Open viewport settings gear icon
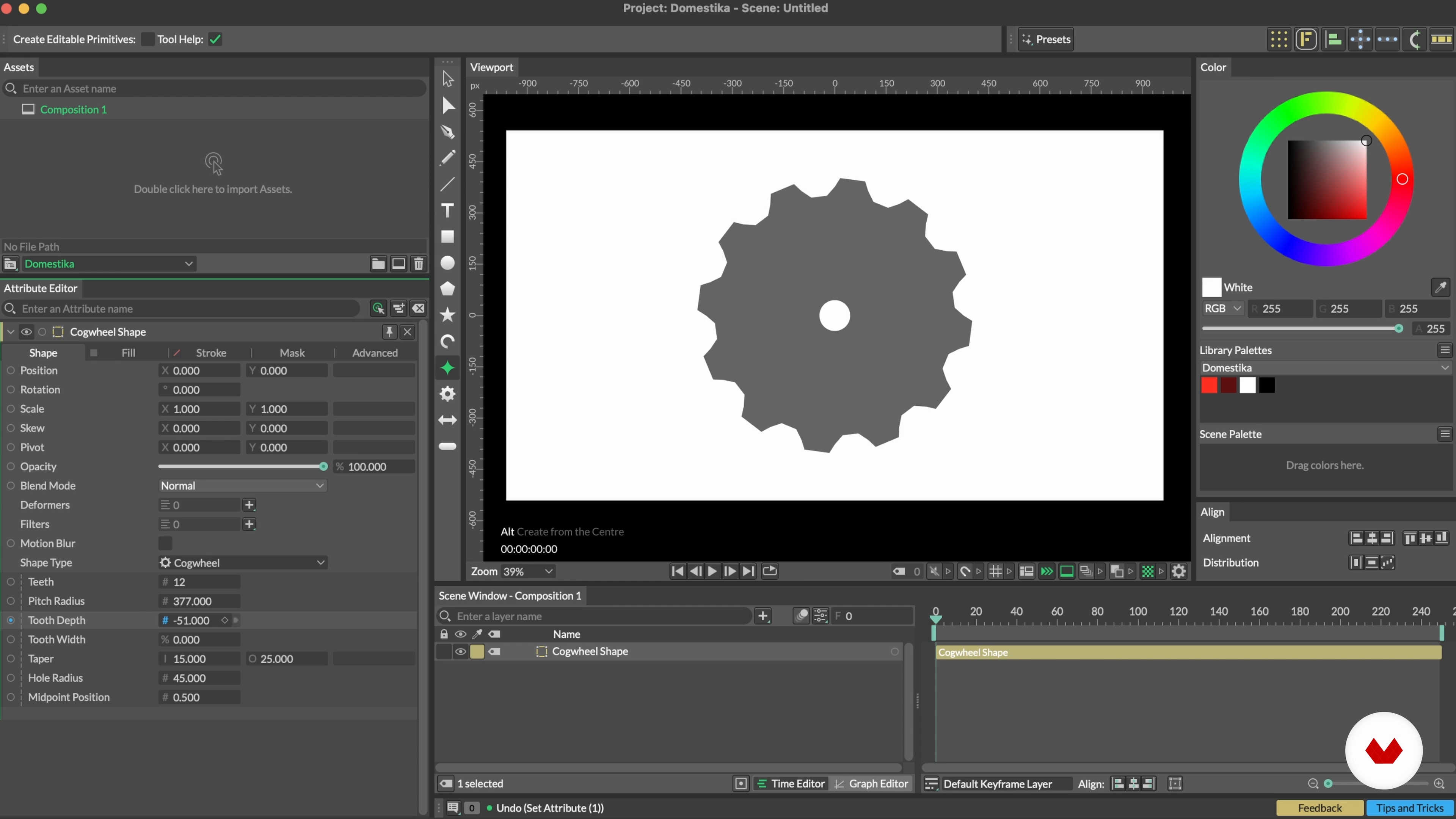 coord(1178,571)
